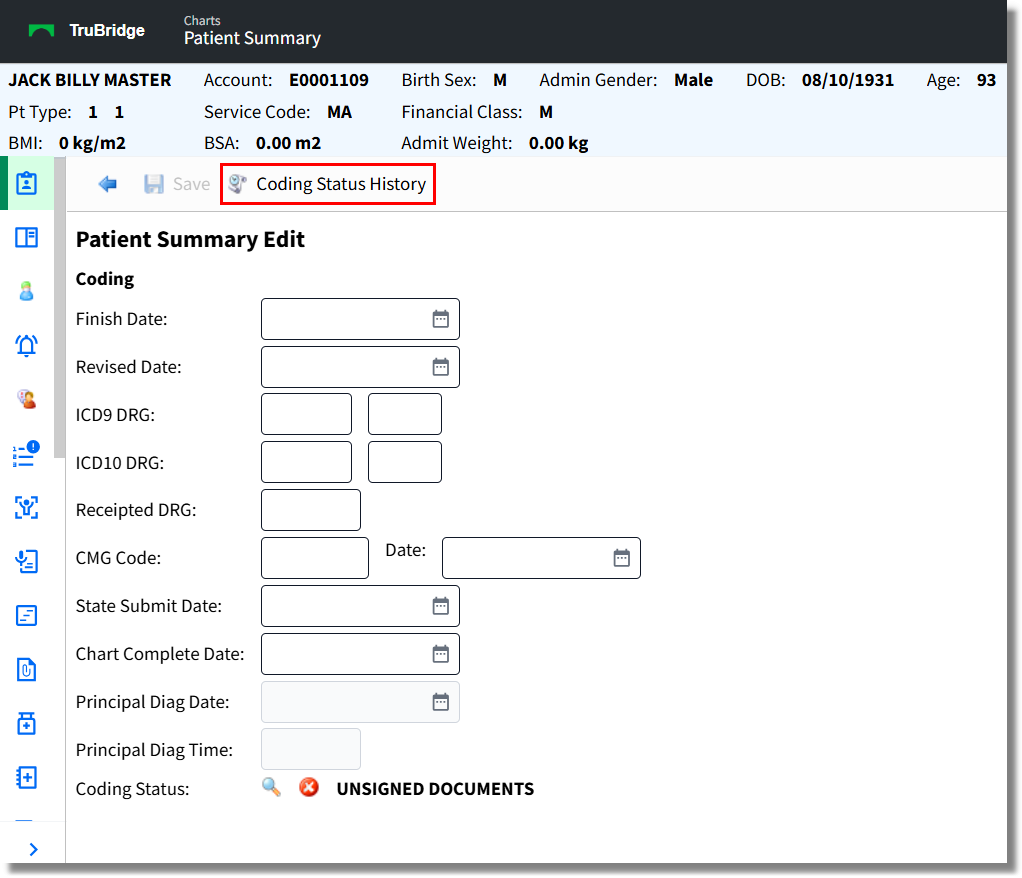Expand the sidebar with the chevron arrow
Image resolution: width=1022 pixels, height=878 pixels.
click(x=33, y=849)
